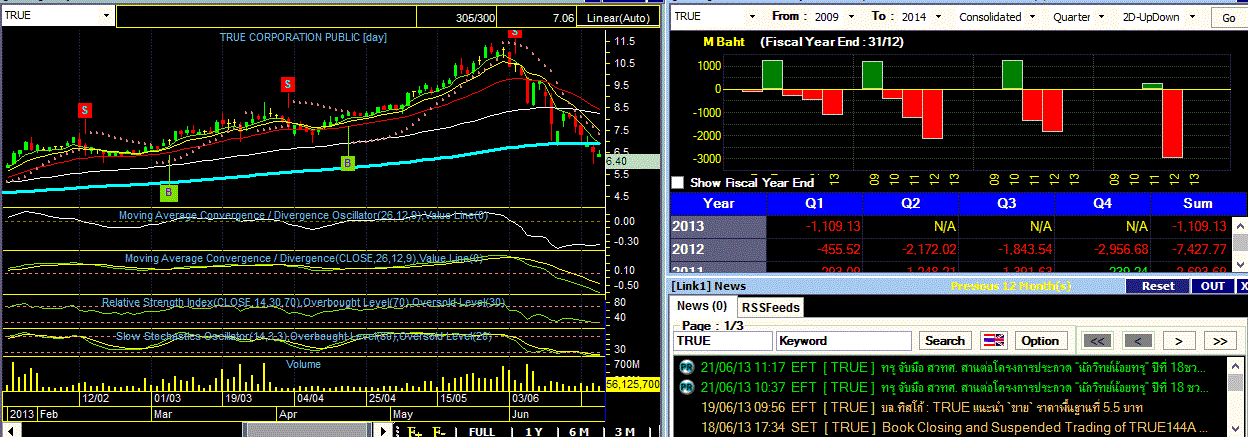1248x437 pixels.
Task: Click the Q3 column header
Action: tap(1006, 204)
